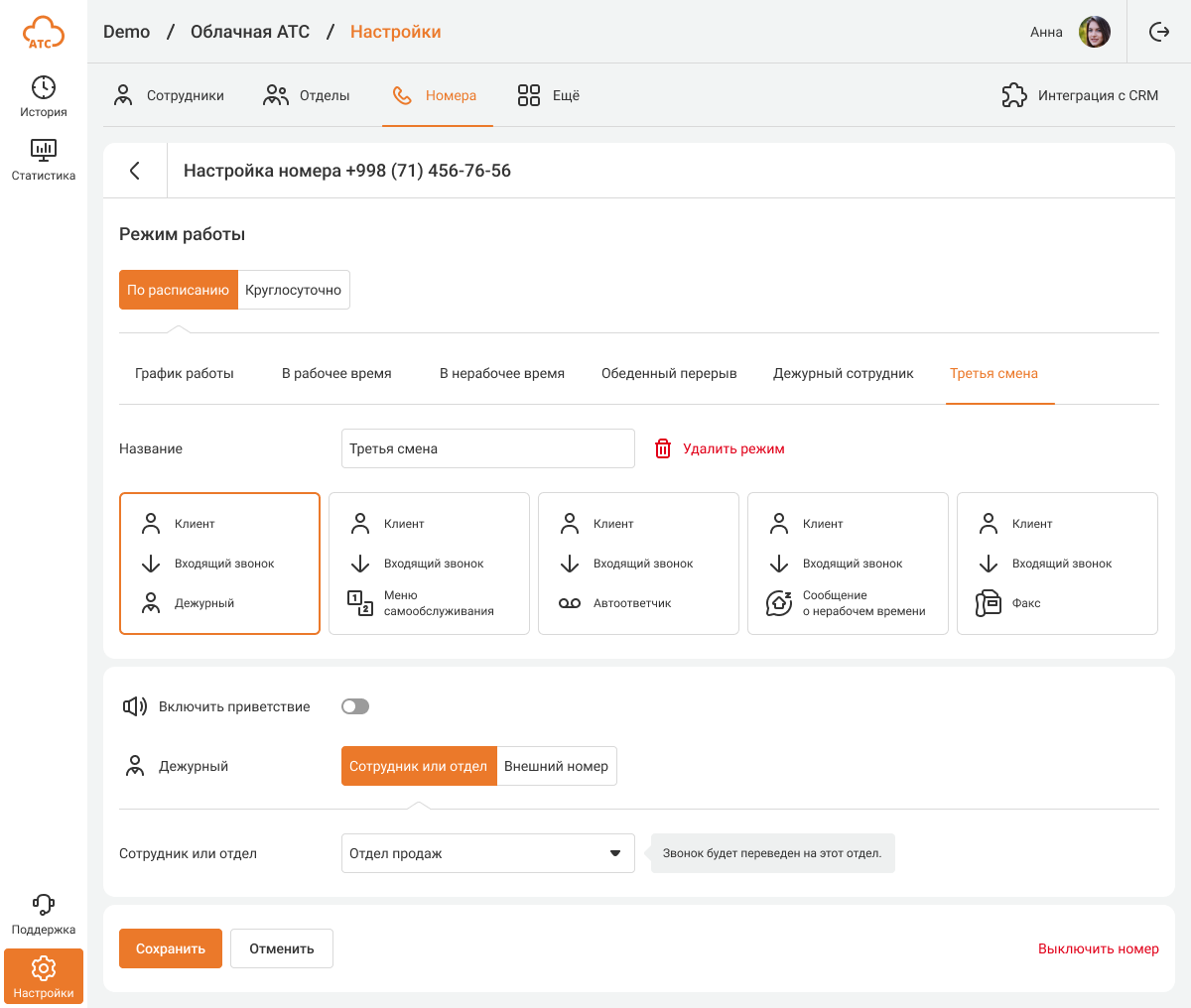Click the Сохранить button
Screen dimensions: 1191x1008
[171, 948]
